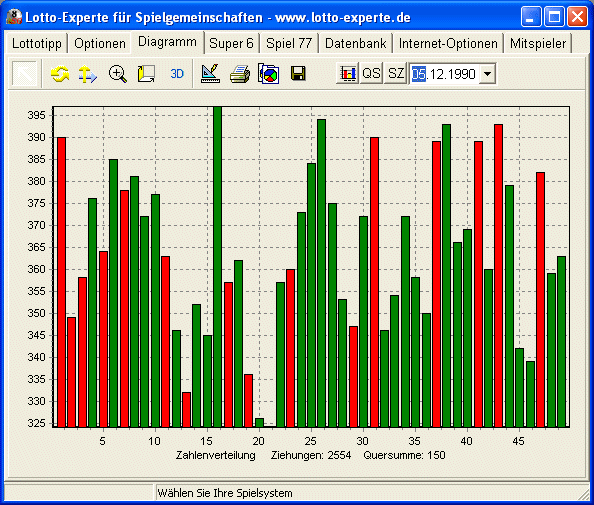The width and height of the screenshot is (594, 505).
Task: Click the pie chart copy icon
Action: point(269,73)
